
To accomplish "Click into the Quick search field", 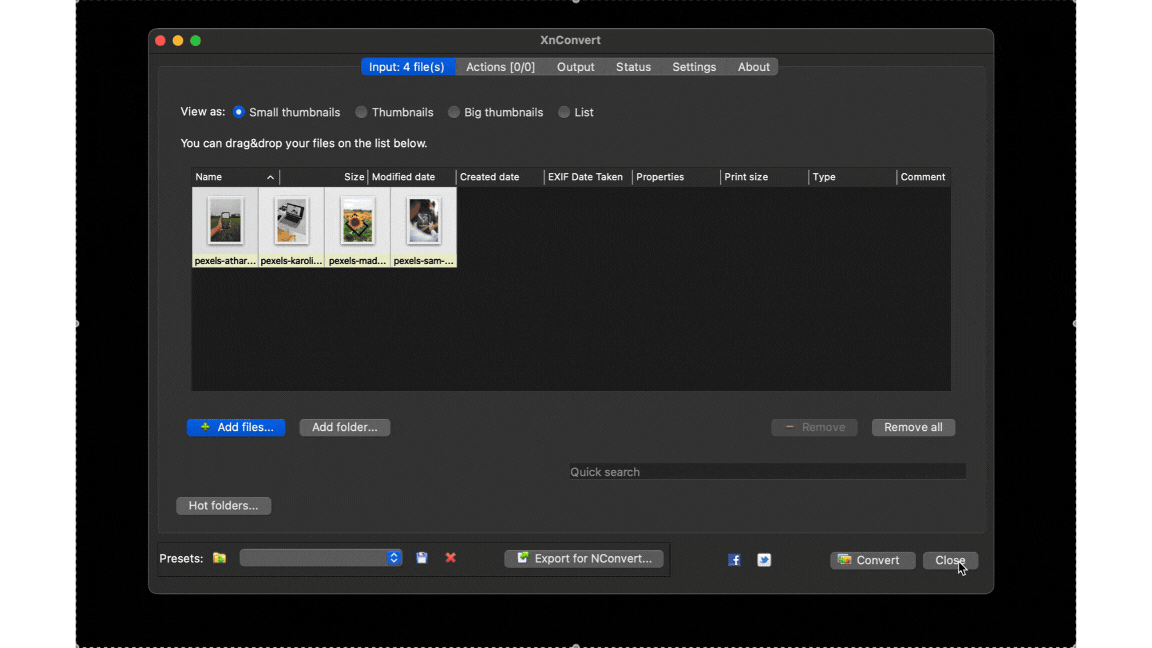I will (767, 472).
